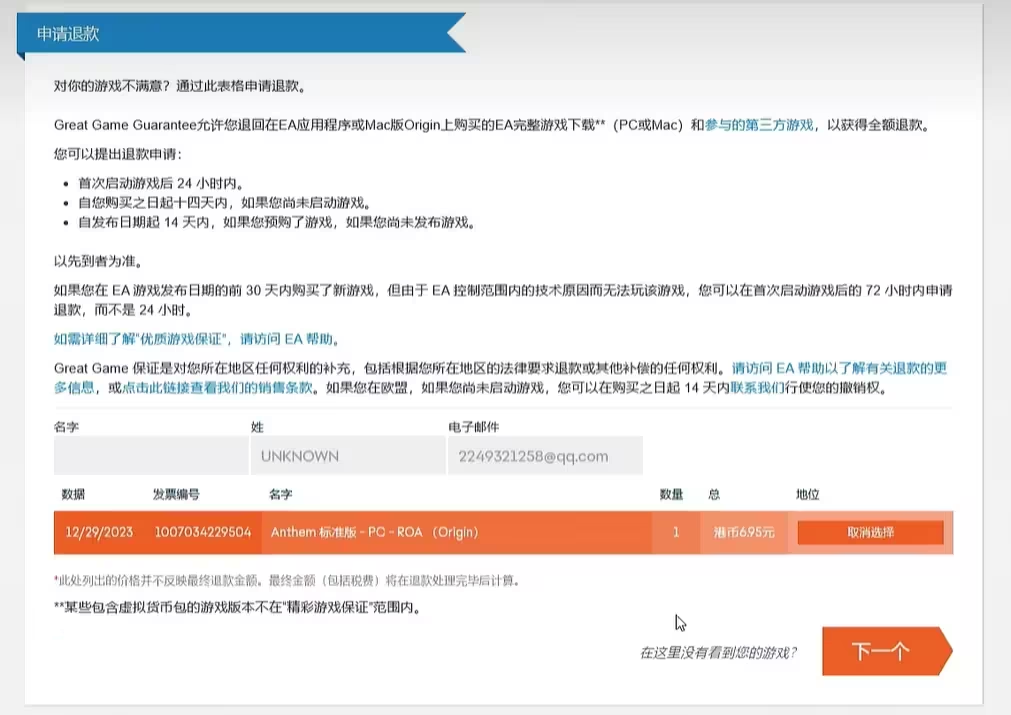1011x715 pixels.
Task: Click the 发票编号 column header
Action: [176, 495]
